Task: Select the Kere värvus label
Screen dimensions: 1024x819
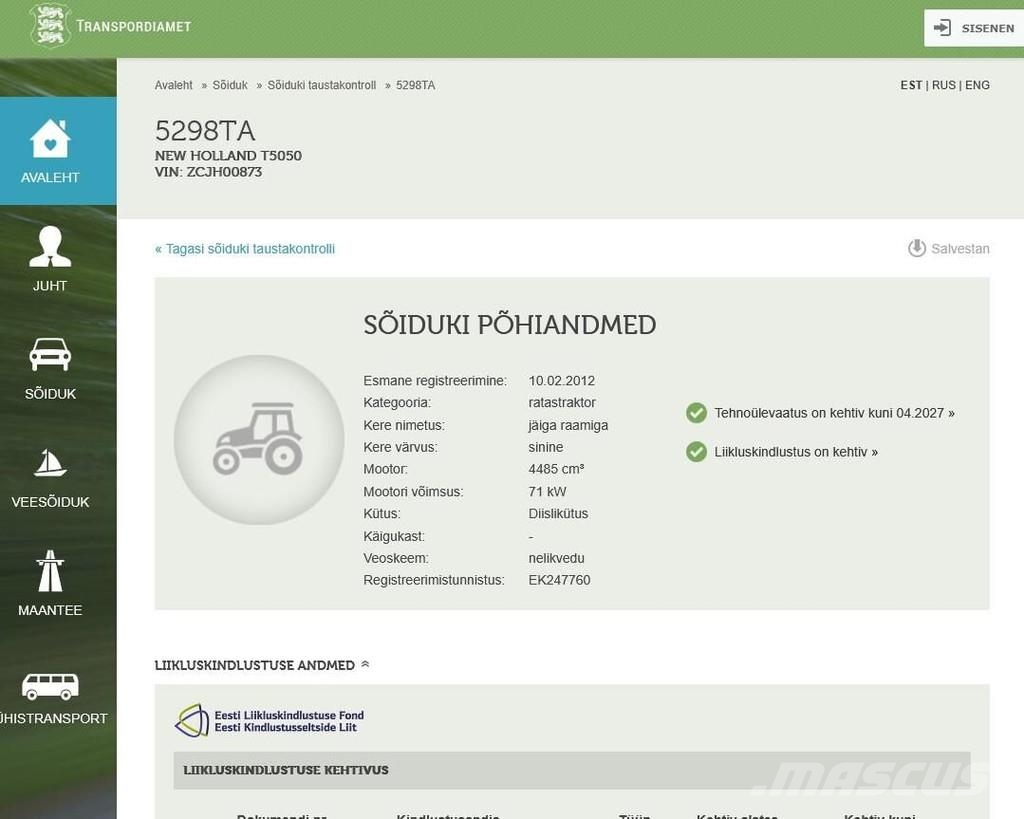Action: pos(400,447)
